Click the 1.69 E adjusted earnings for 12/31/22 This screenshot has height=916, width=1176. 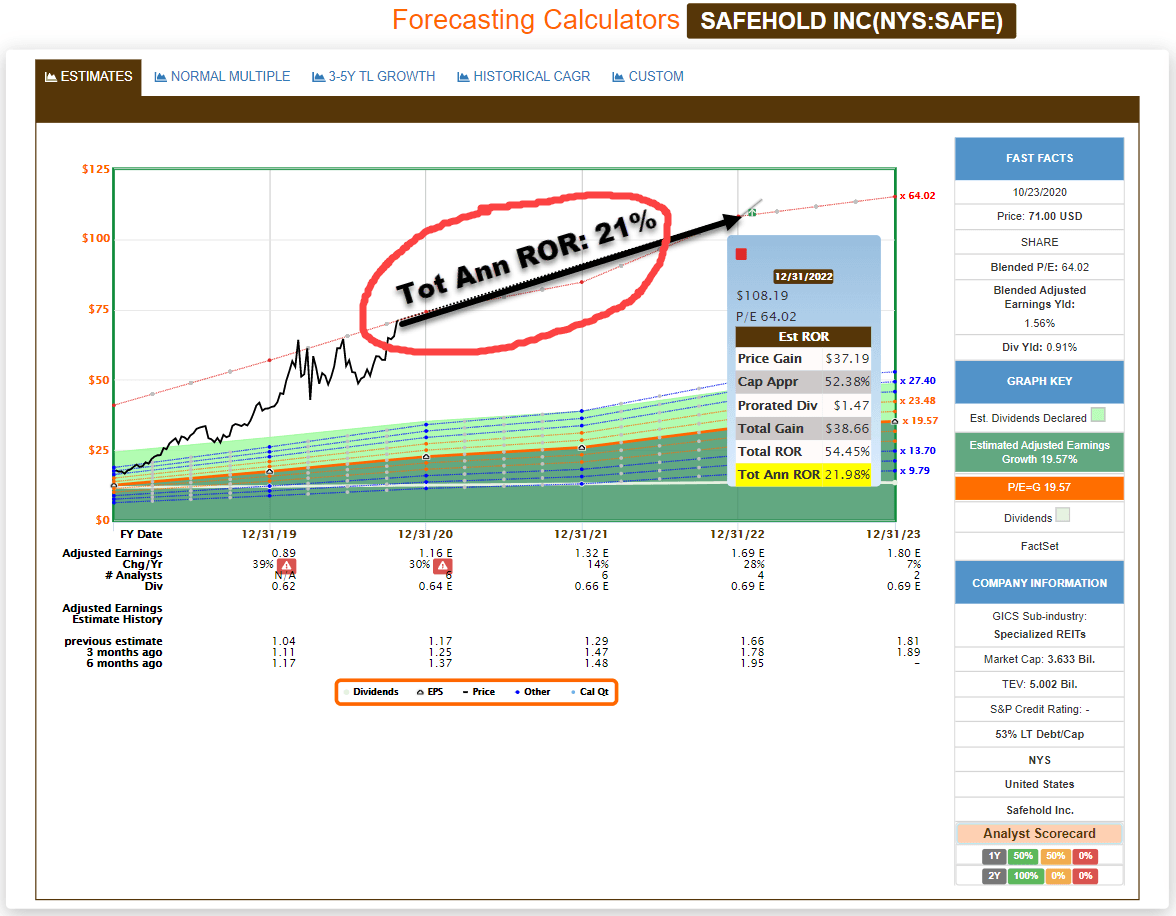(x=748, y=553)
